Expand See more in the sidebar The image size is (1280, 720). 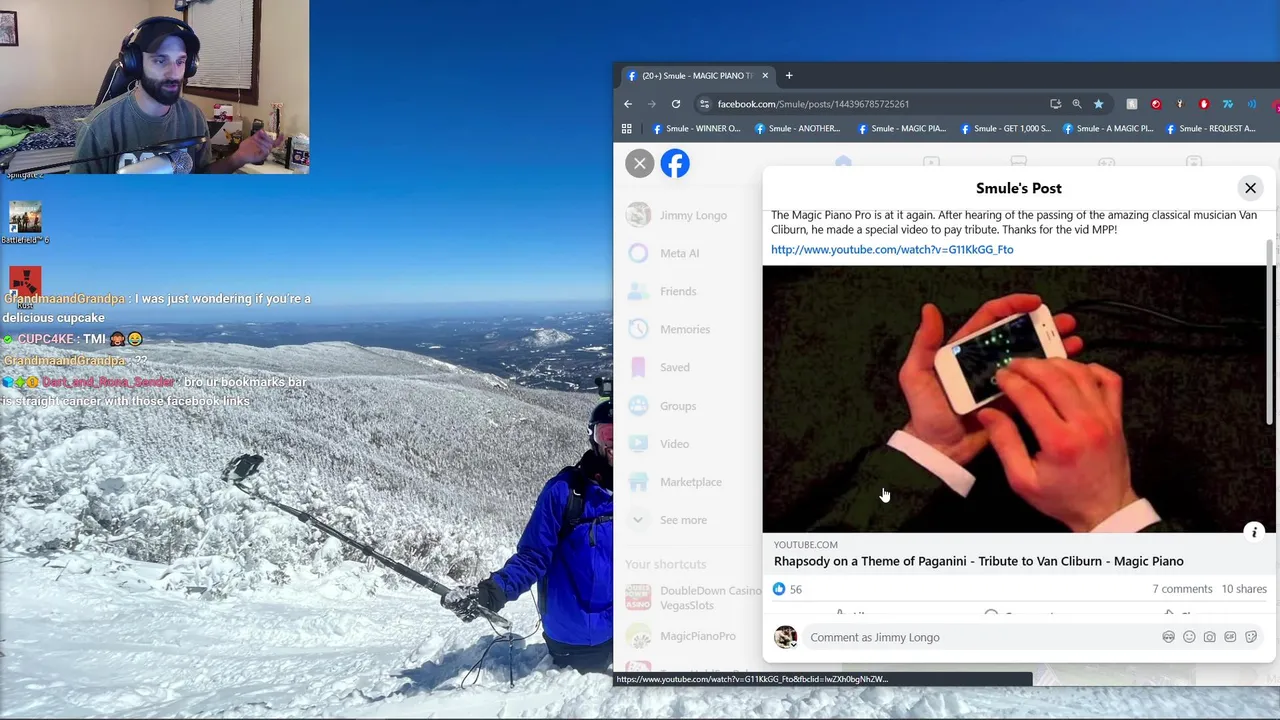667,520
